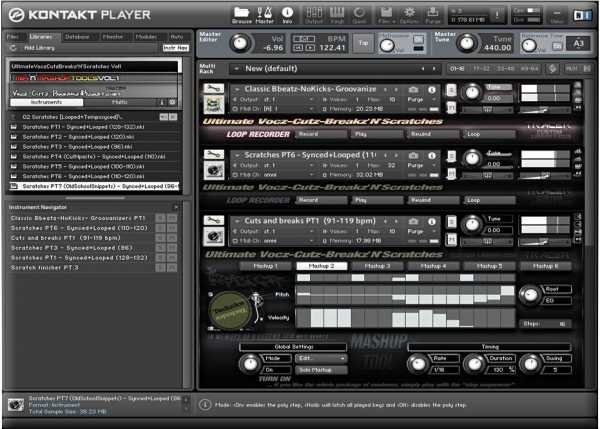600x429 pixels.
Task: Click the NI logo icon
Action: [582, 15]
